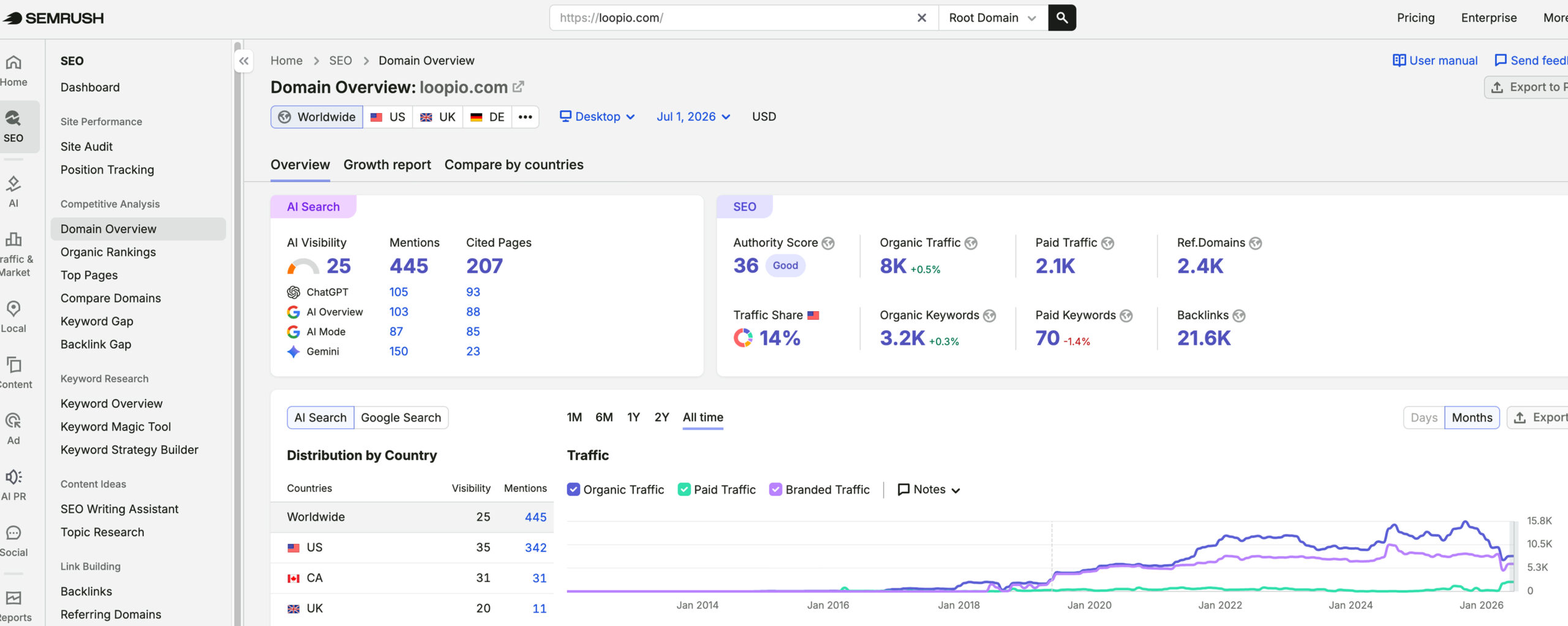The height and width of the screenshot is (626, 1568).
Task: Select the Months granularity toggle
Action: [1472, 418]
